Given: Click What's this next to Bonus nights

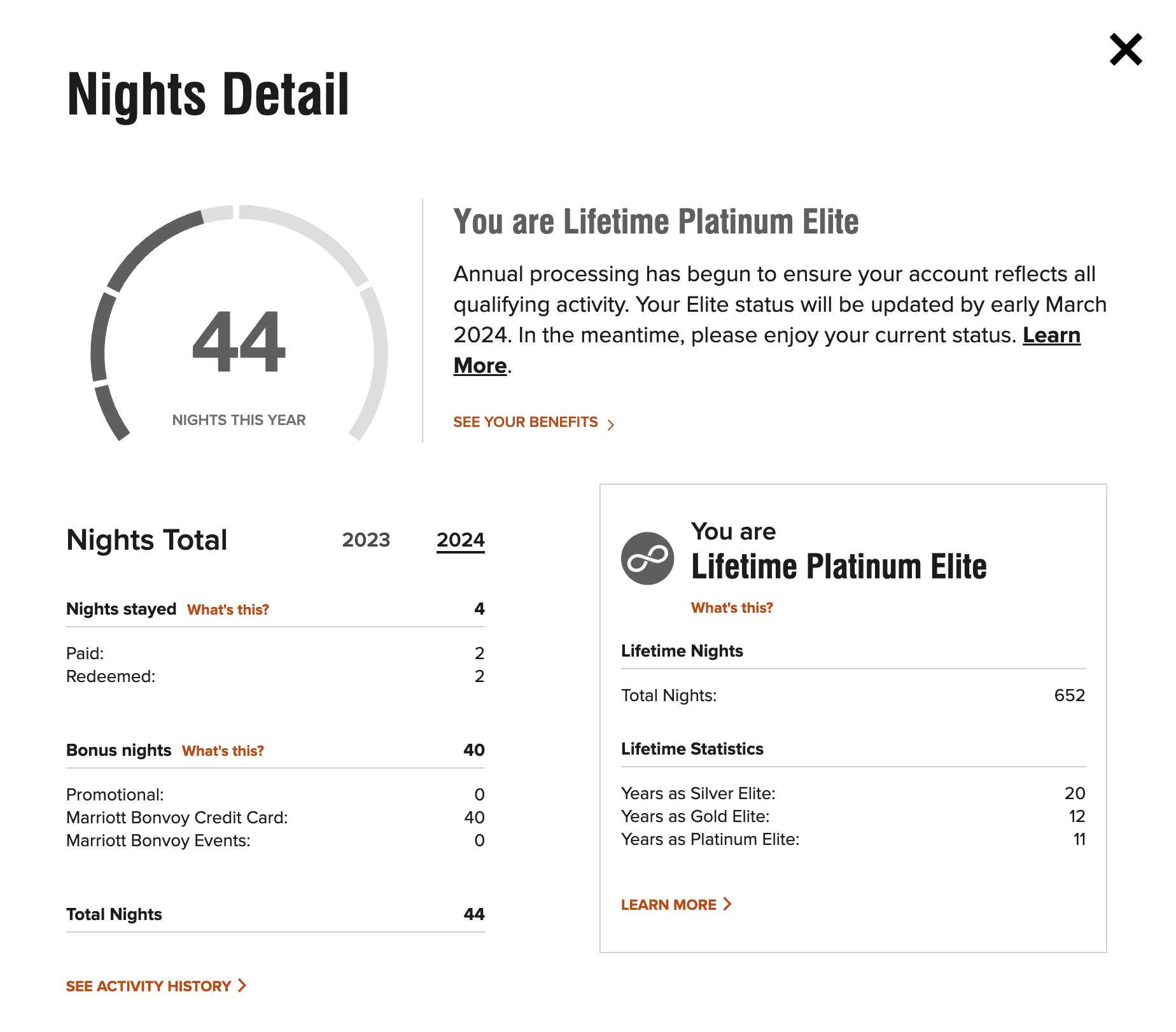Looking at the screenshot, I should coord(222,751).
